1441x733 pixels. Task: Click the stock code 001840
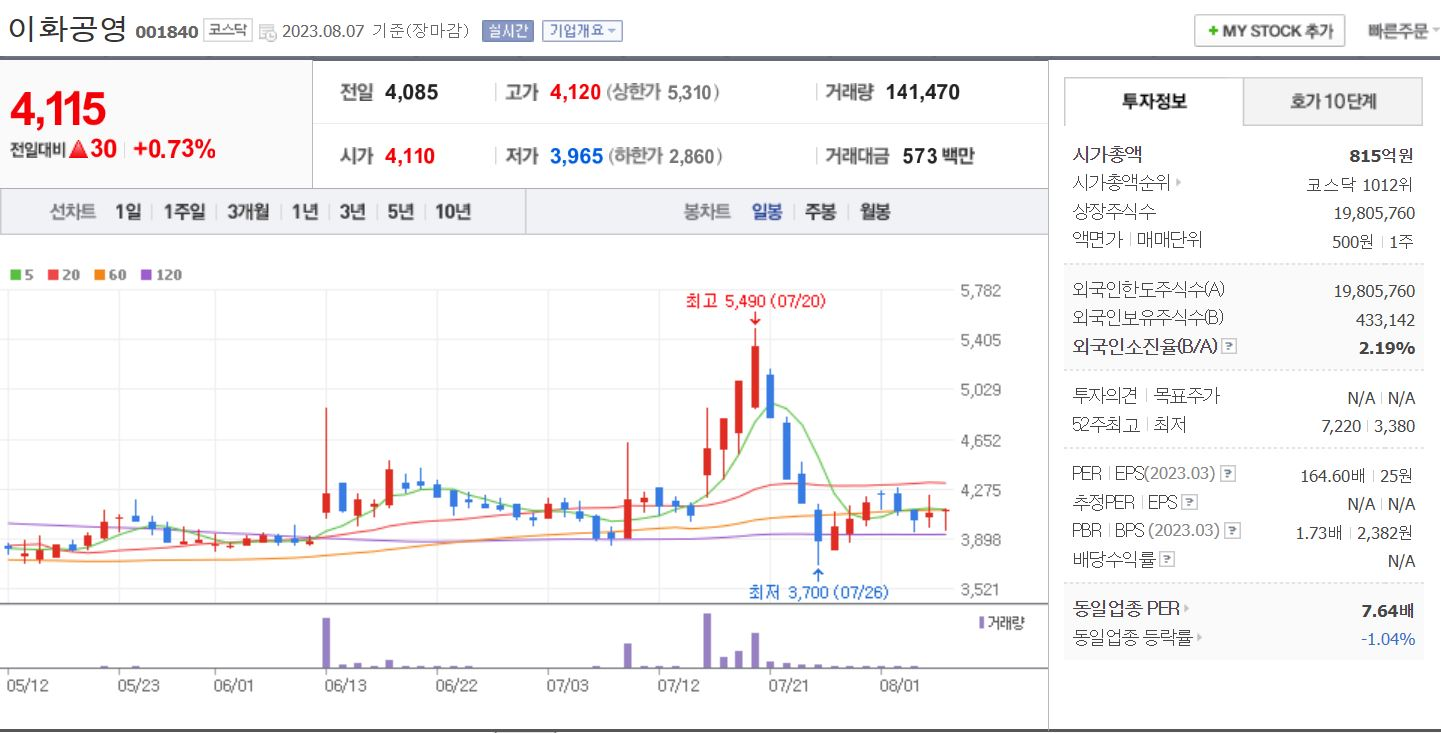pyautogui.click(x=166, y=32)
